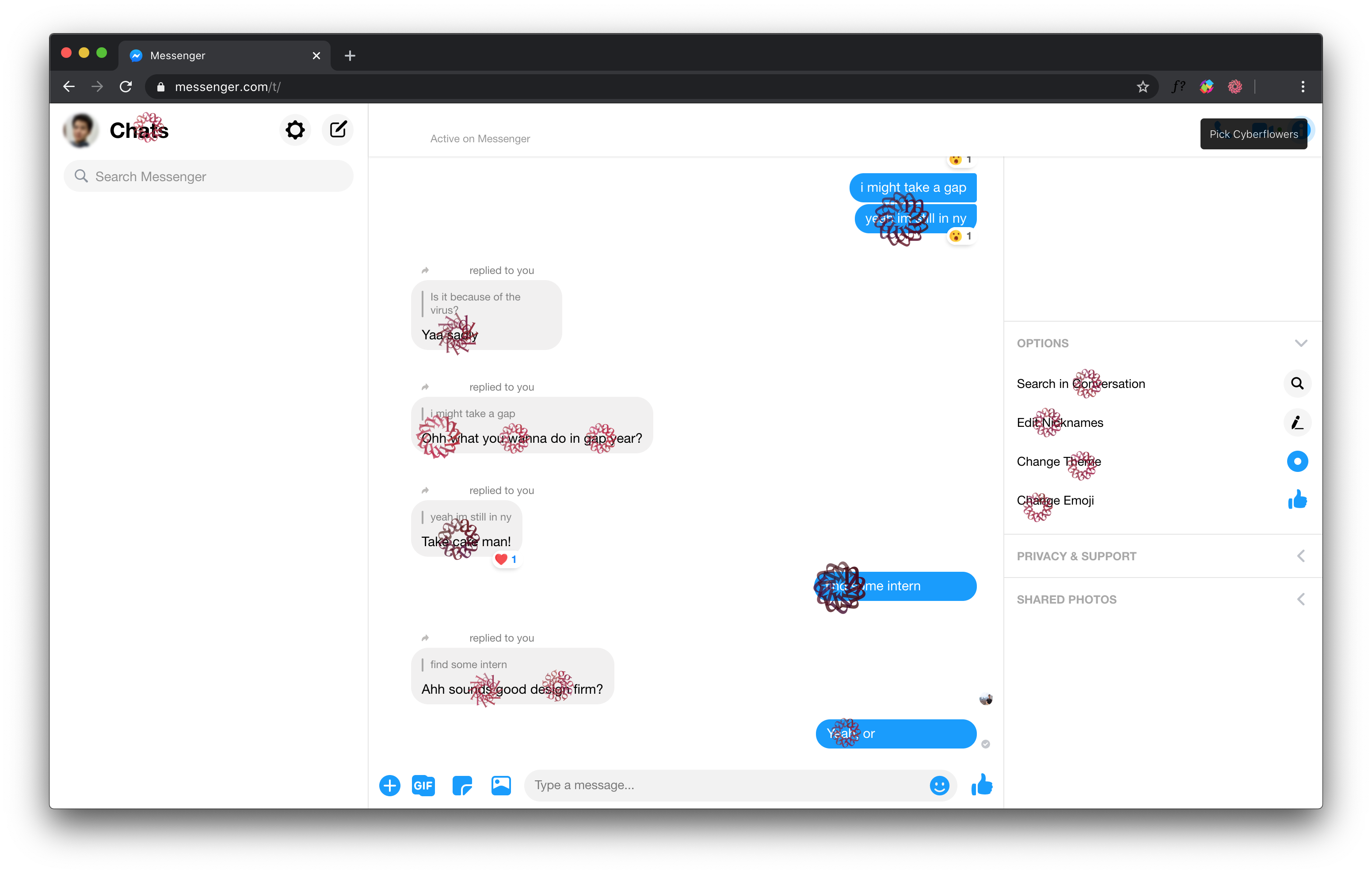Click the seen avatar under design firm message

click(986, 699)
